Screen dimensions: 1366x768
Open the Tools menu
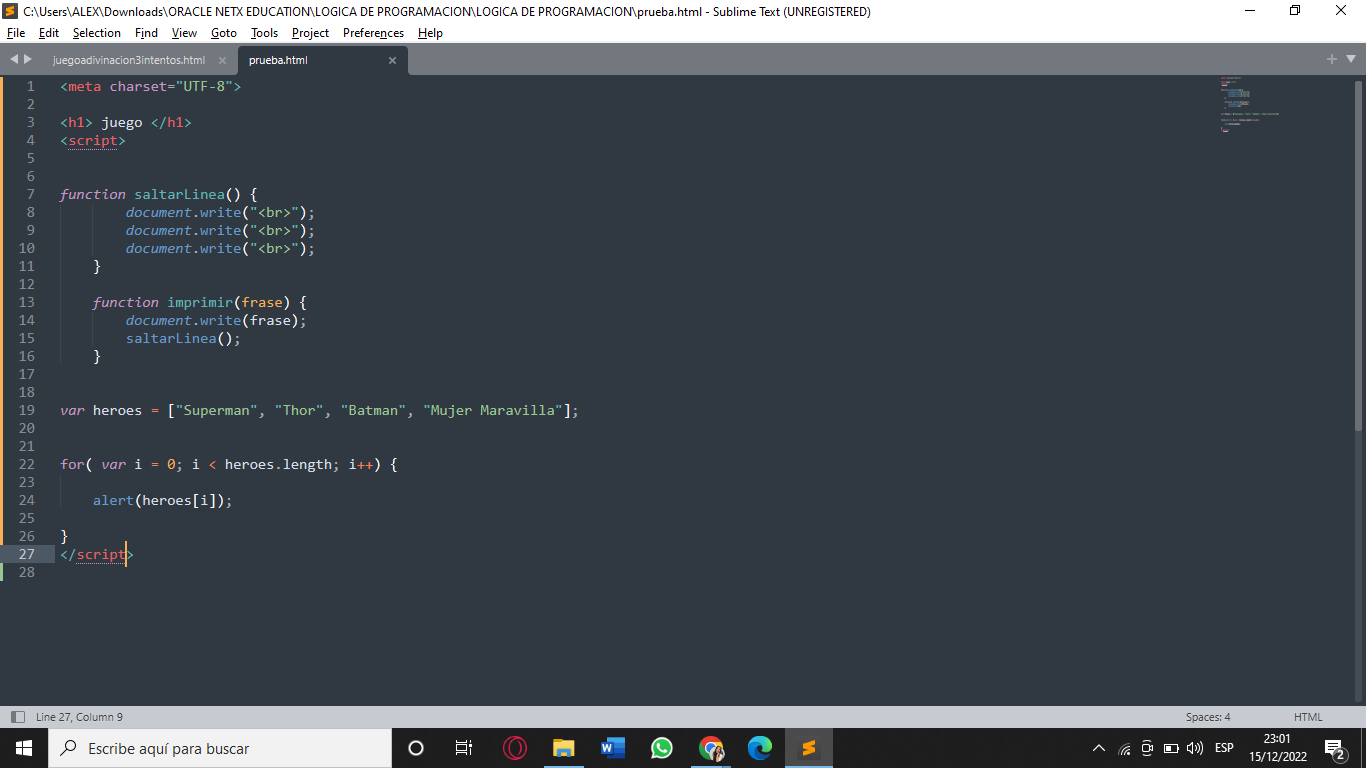tap(264, 33)
